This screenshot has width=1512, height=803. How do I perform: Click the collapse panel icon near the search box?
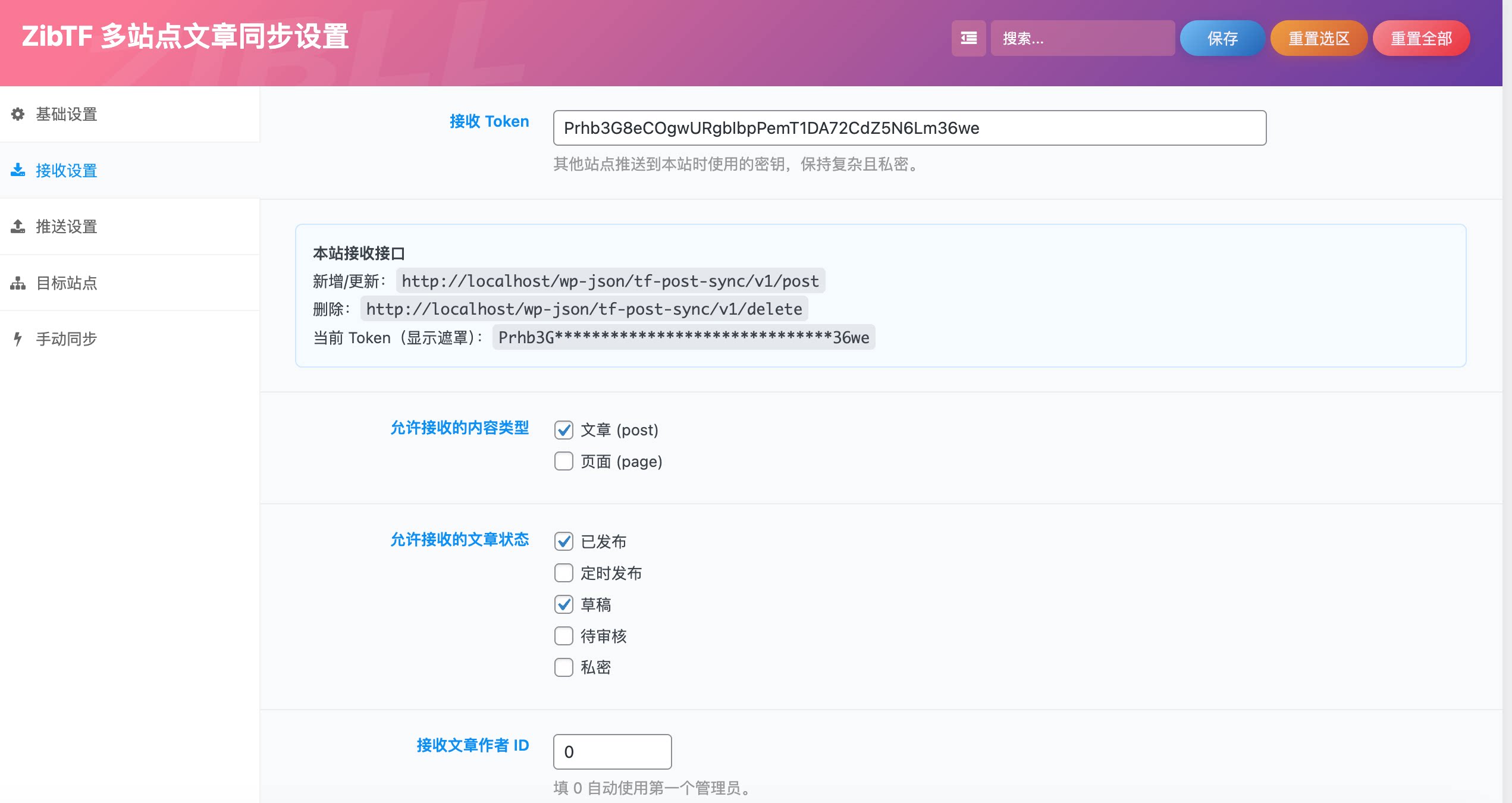[x=968, y=38]
